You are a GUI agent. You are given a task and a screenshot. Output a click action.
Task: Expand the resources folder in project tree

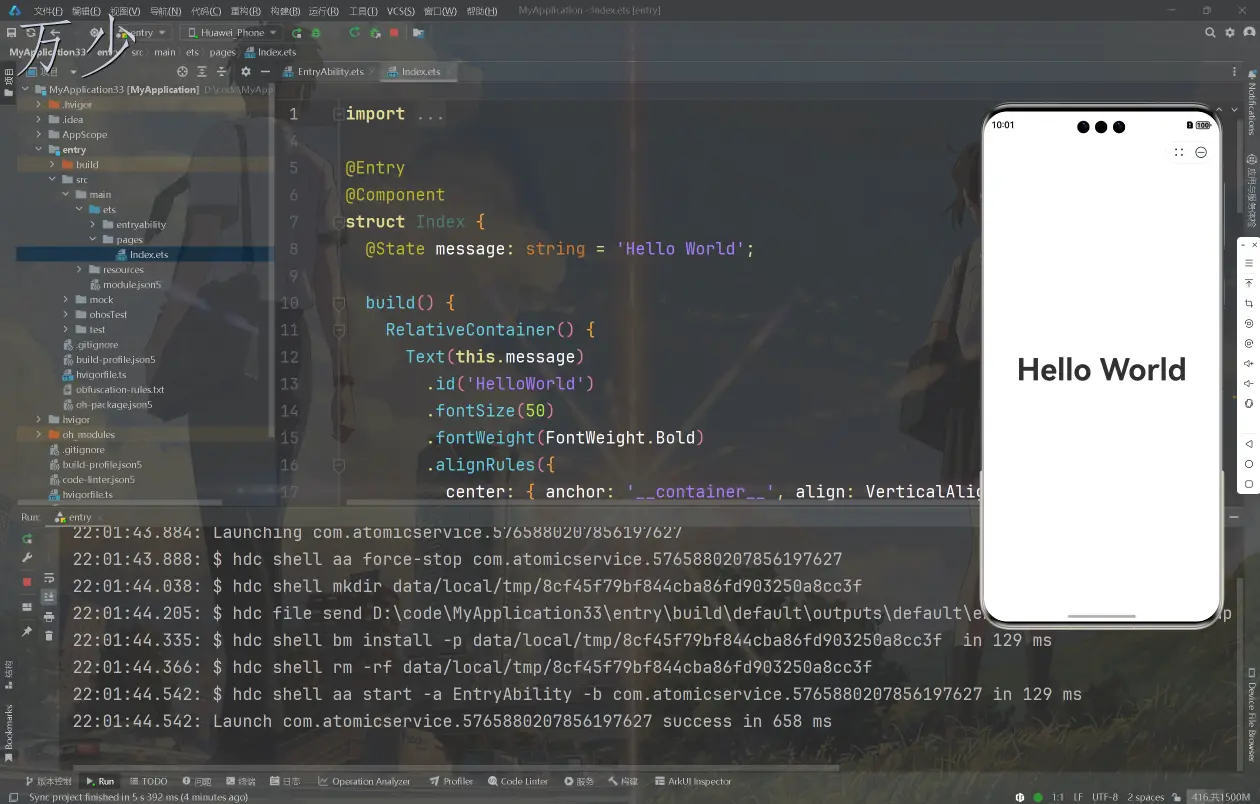point(80,270)
